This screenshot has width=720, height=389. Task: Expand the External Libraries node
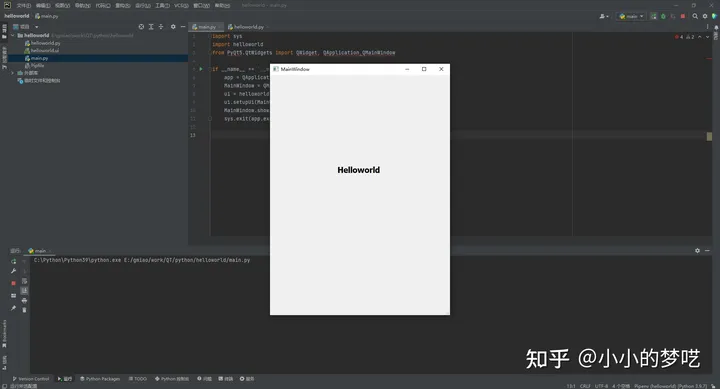tap(13, 73)
